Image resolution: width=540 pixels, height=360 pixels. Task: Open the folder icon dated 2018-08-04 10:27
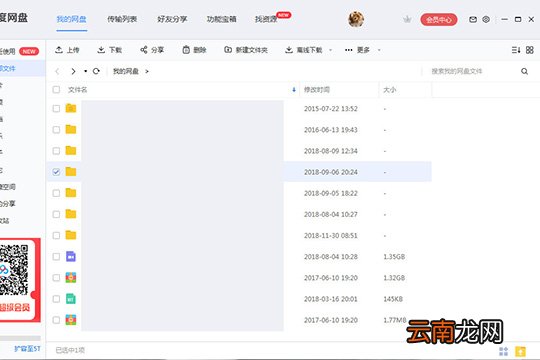pos(71,214)
